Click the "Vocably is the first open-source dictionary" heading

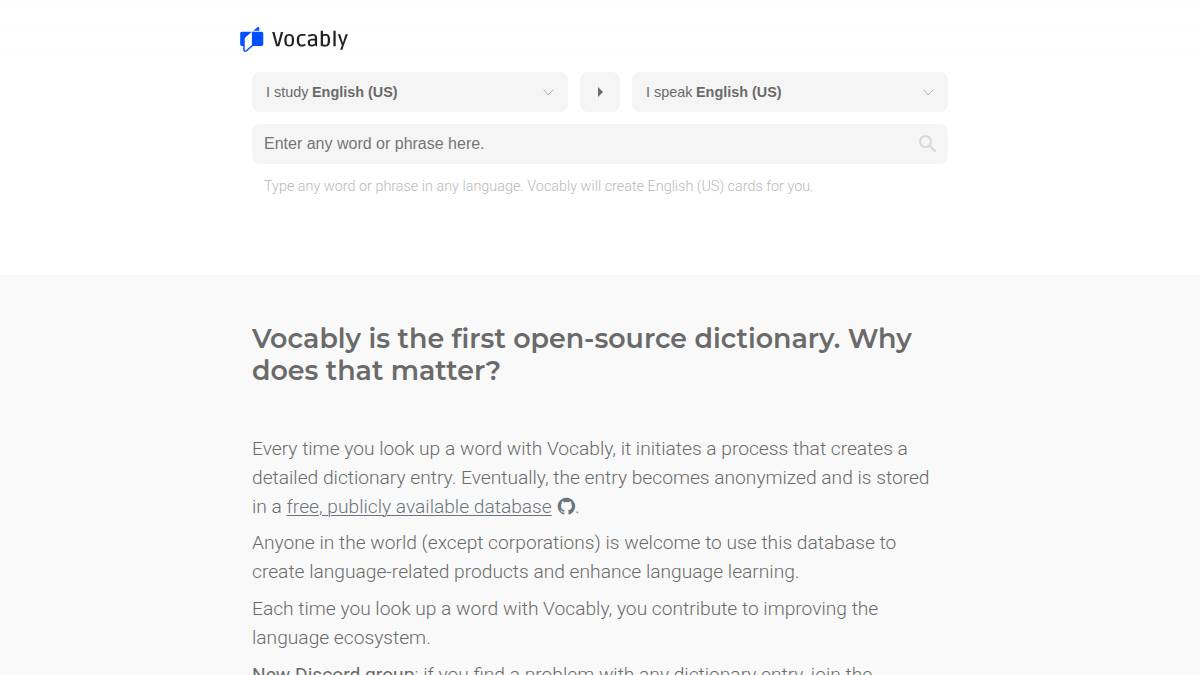[581, 339]
